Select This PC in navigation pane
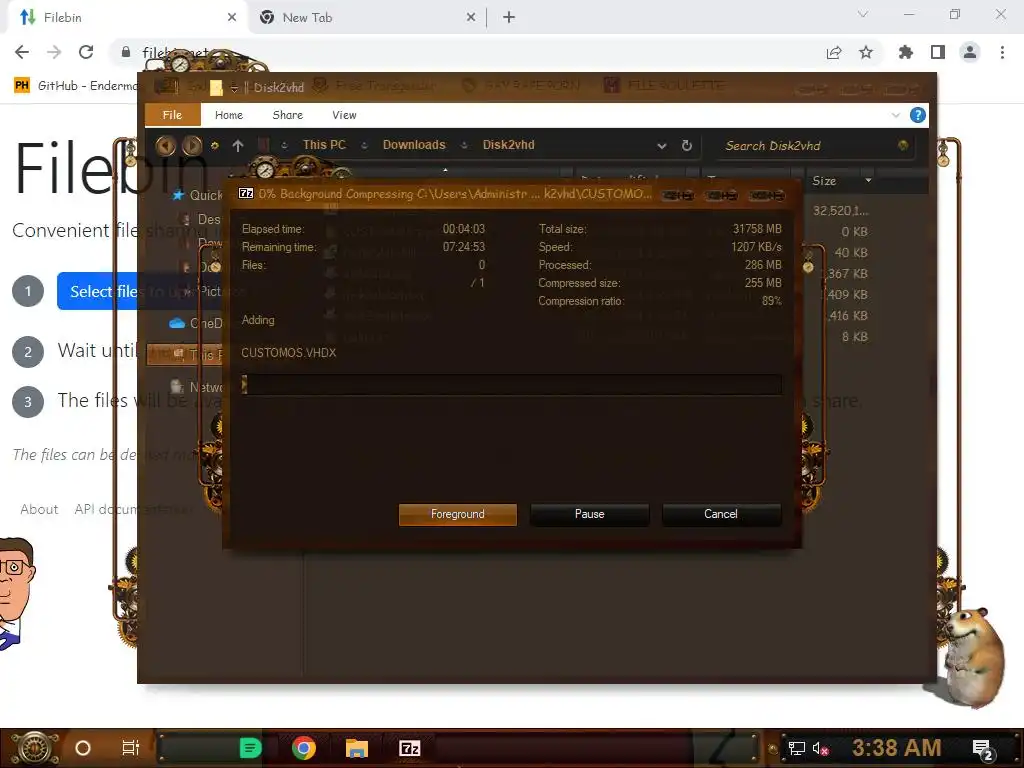1024x768 pixels. [x=185, y=355]
